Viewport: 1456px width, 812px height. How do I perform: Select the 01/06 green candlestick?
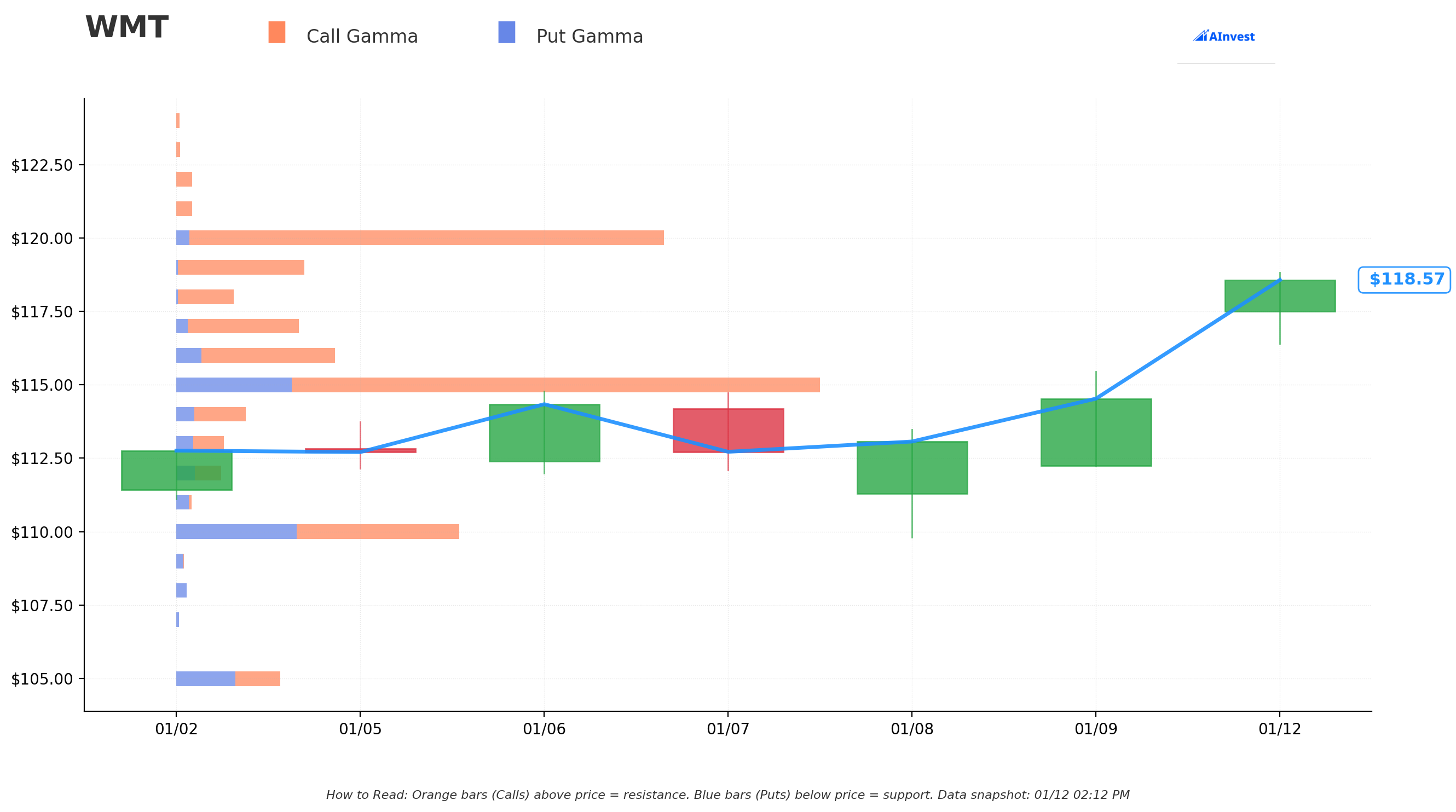coord(544,433)
